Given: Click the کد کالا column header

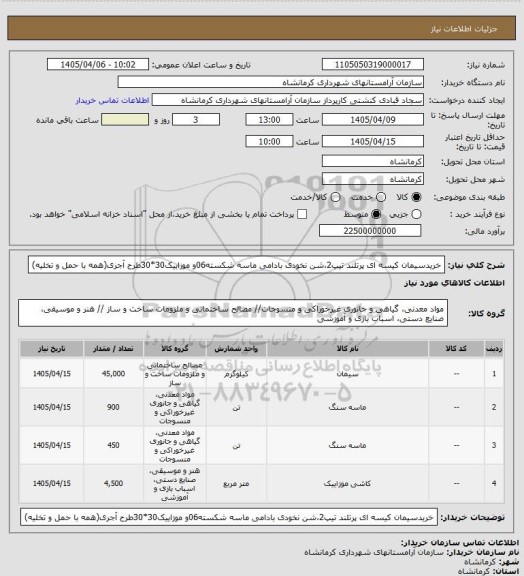Looking at the screenshot, I should 456,349.
